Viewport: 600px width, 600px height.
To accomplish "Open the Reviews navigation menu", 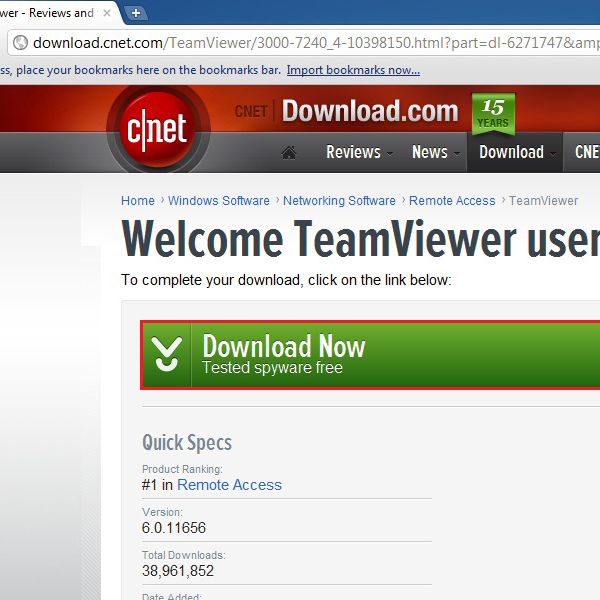I will pyautogui.click(x=353, y=152).
